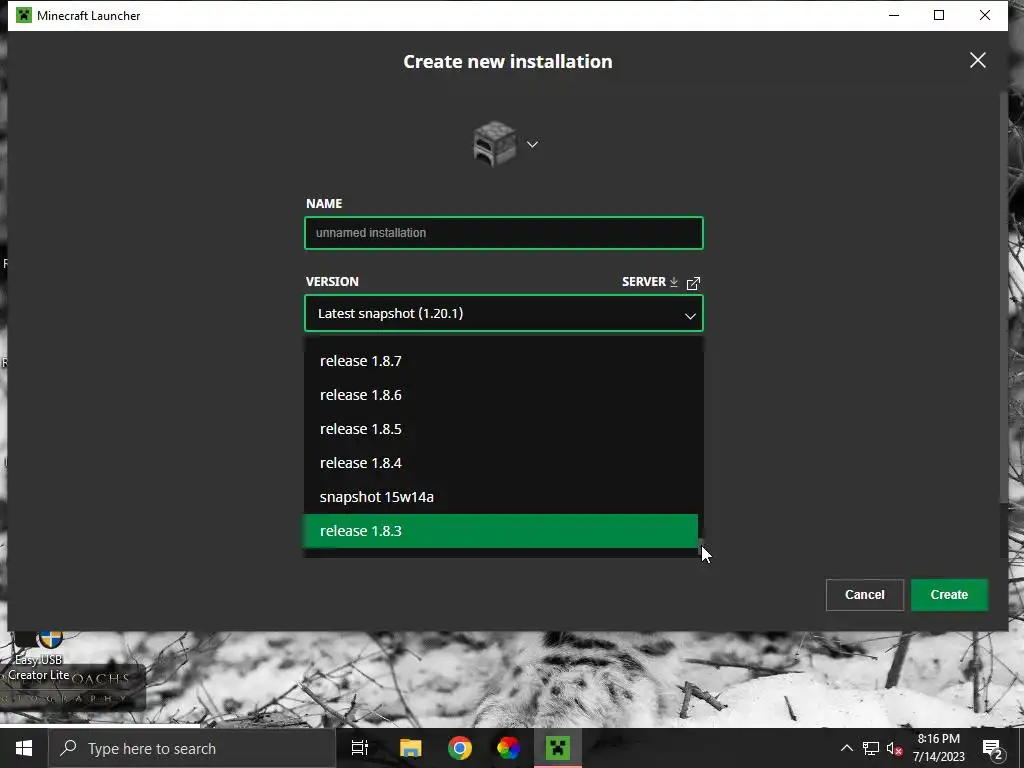Click the muted volume tray icon
The image size is (1024, 768).
coord(895,748)
